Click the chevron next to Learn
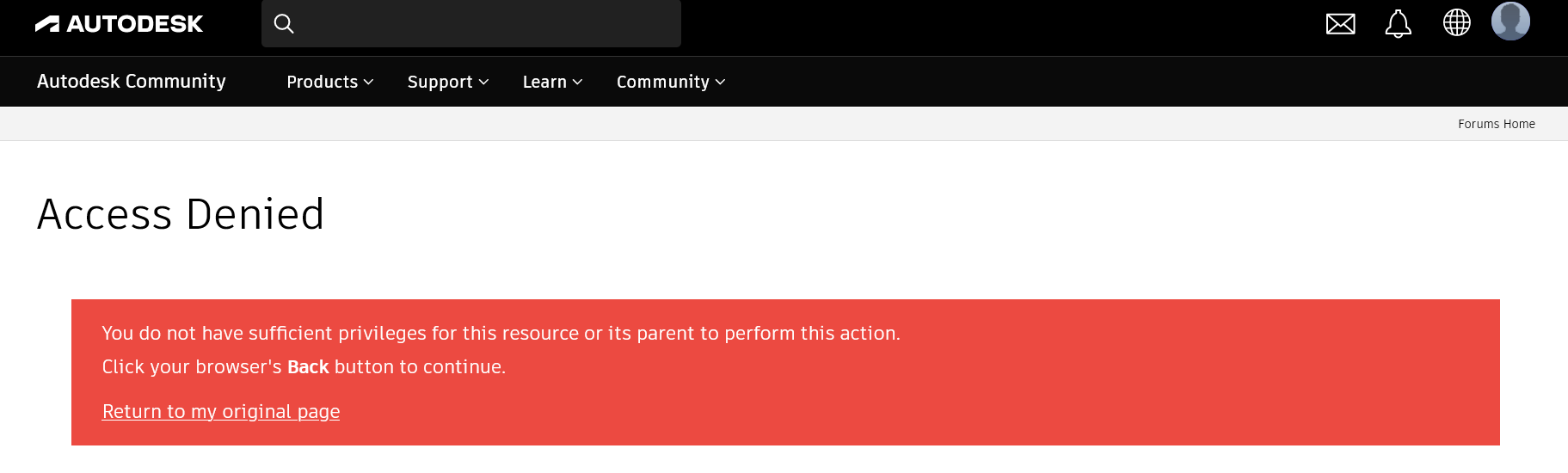This screenshot has height=473, width=1568. click(x=578, y=83)
